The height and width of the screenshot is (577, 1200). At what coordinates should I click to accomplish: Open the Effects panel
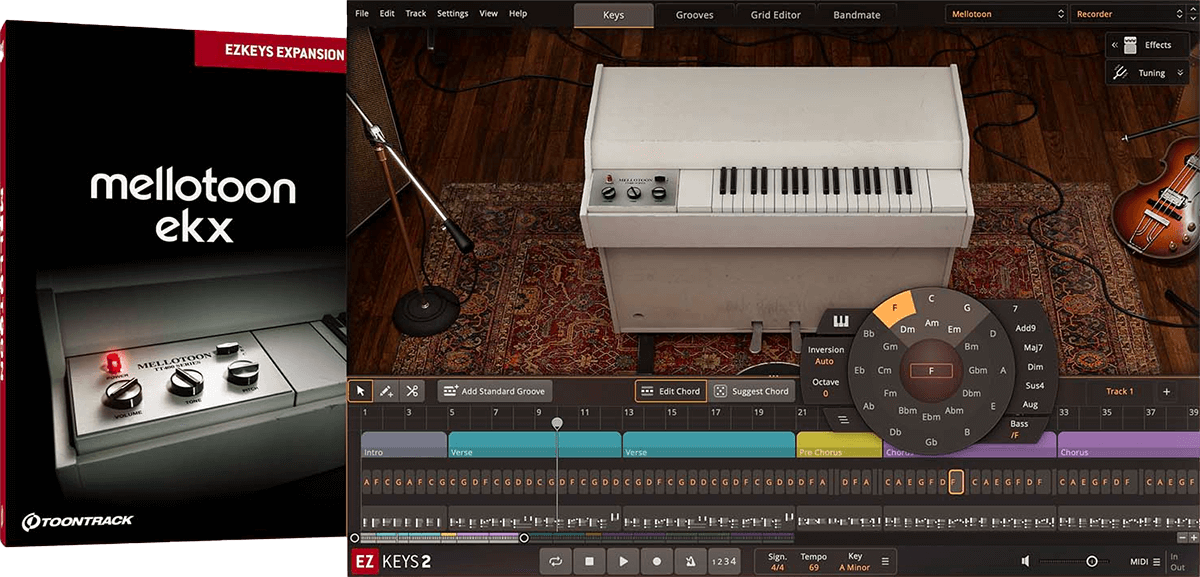tap(1149, 45)
